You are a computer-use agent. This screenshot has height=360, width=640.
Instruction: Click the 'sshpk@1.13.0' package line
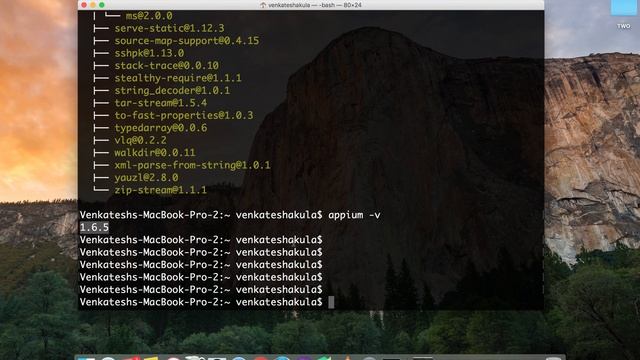pos(149,53)
